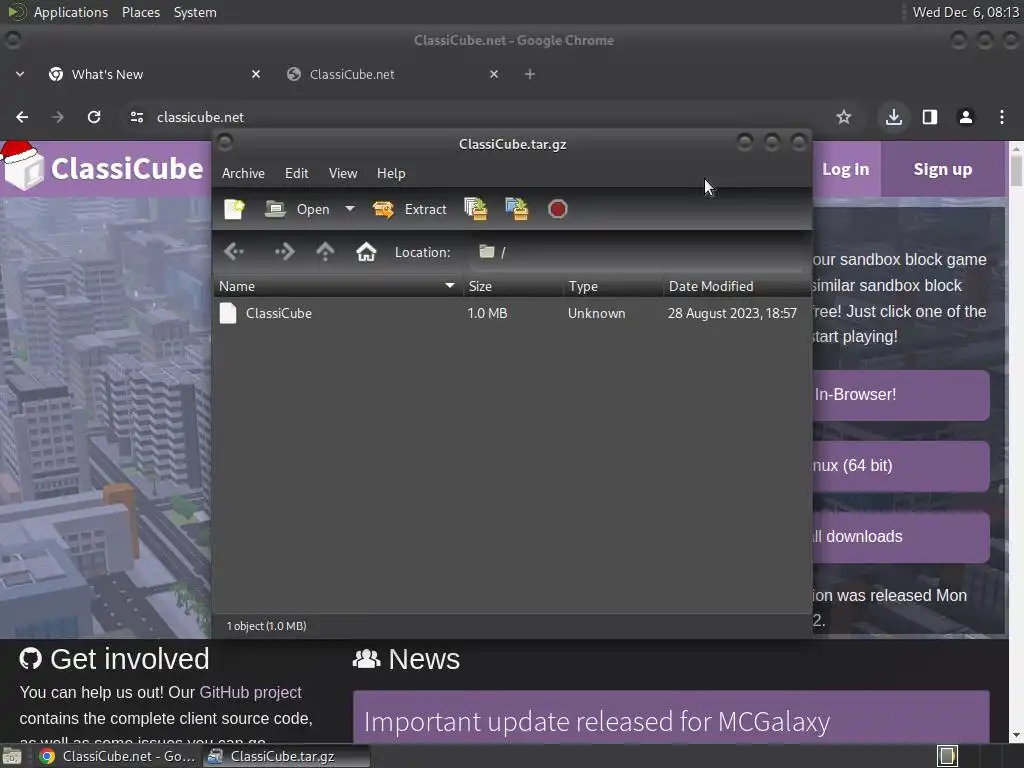Reload the classicube.net page
1024x768 pixels.
click(94, 117)
